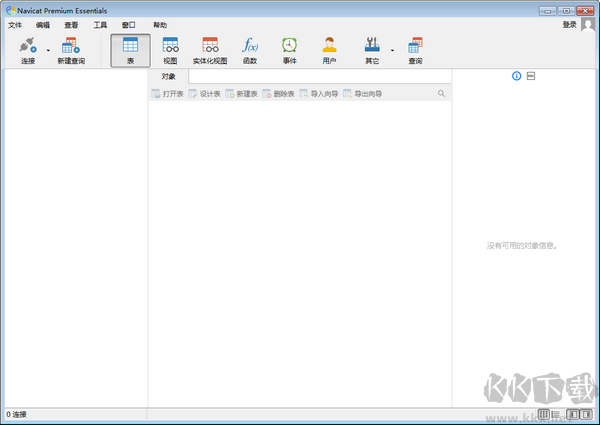Click the Navicat app icon in title bar

10,10
